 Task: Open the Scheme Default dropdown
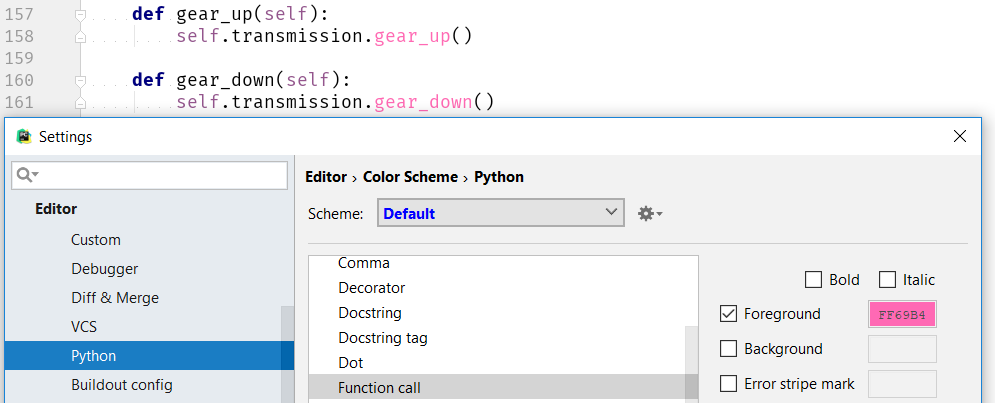point(501,213)
